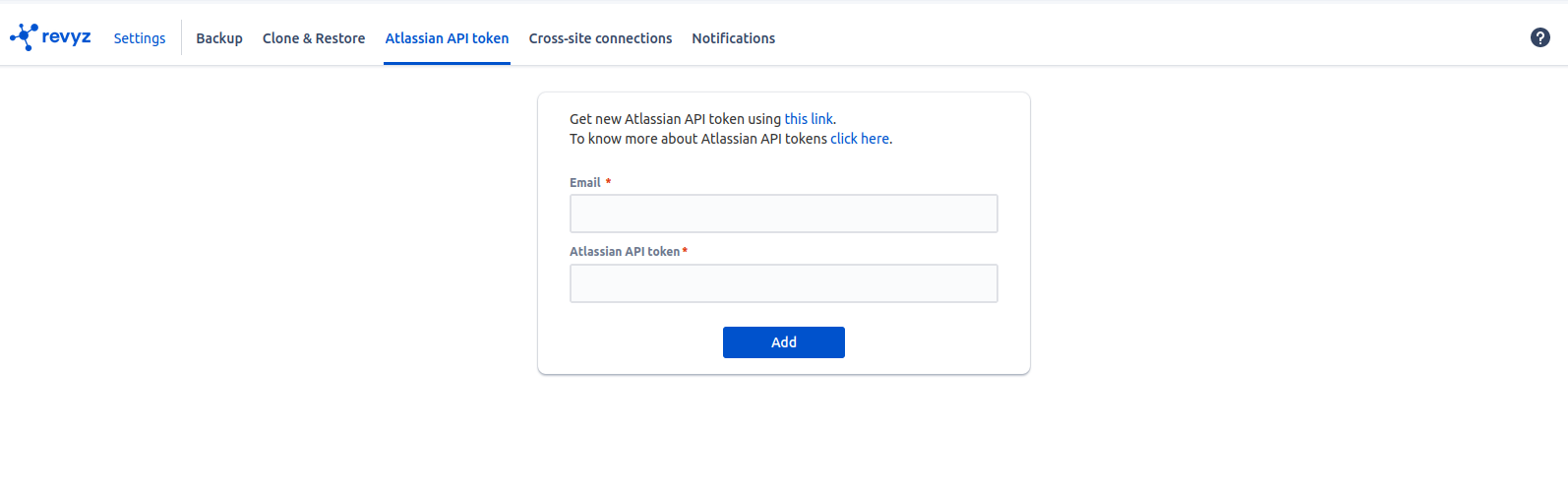Image resolution: width=1568 pixels, height=493 pixels.
Task: Follow 'this link' to get new token
Action: 809,119
